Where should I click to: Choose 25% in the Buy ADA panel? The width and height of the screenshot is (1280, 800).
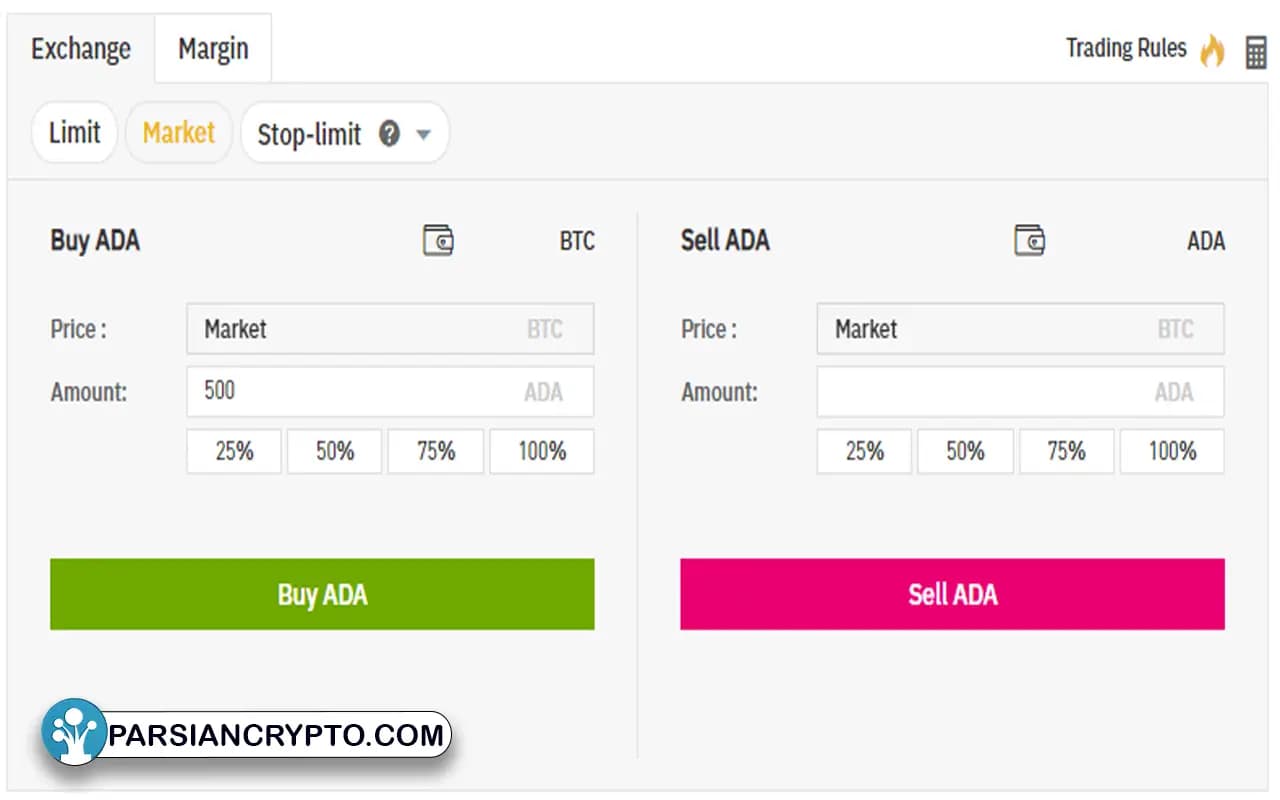point(234,451)
